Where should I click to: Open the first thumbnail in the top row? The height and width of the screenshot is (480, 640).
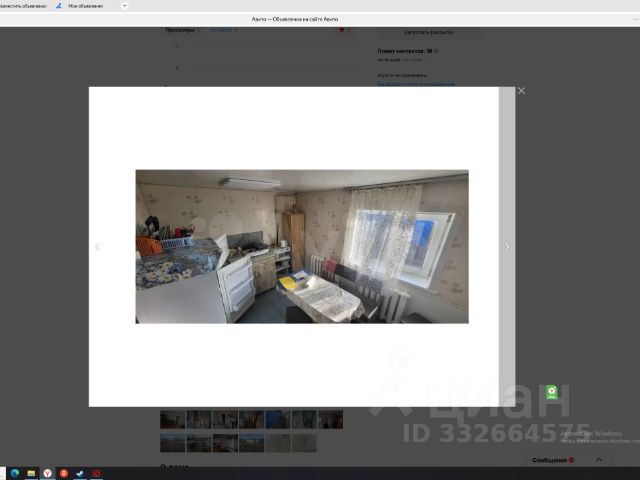click(172, 420)
